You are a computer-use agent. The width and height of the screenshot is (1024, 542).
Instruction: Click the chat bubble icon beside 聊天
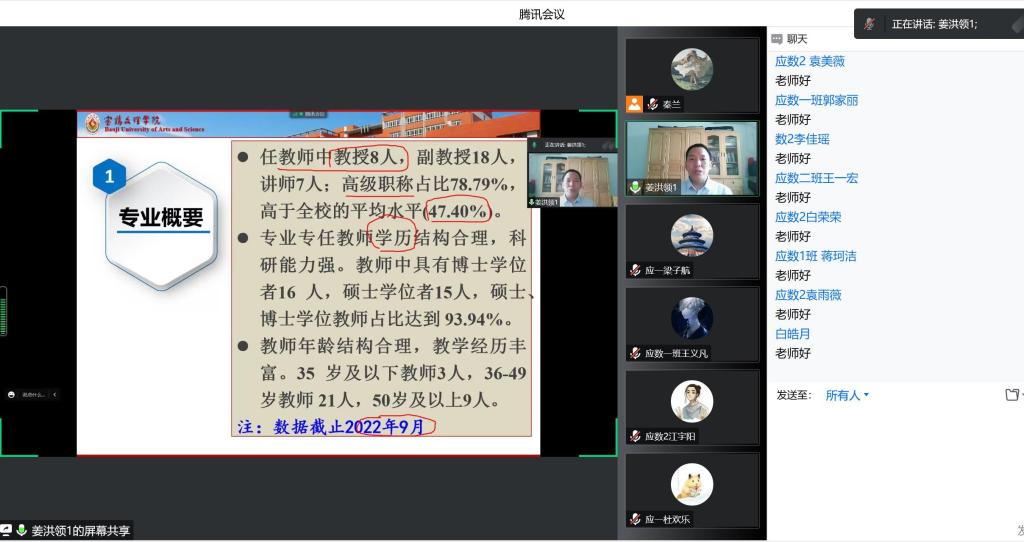point(777,39)
